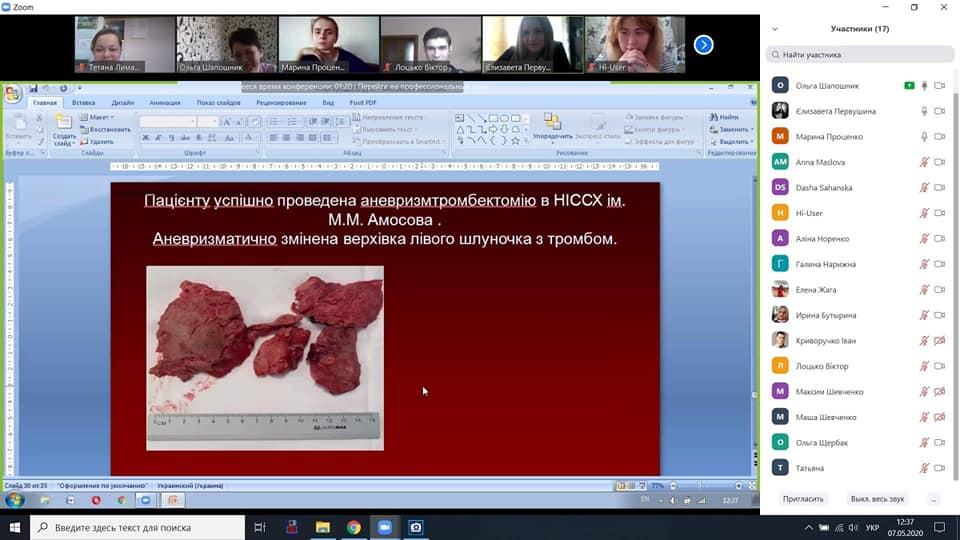Toggle the muted microphone for Dasha Sahanska
The height and width of the screenshot is (540, 960).
coord(925,187)
